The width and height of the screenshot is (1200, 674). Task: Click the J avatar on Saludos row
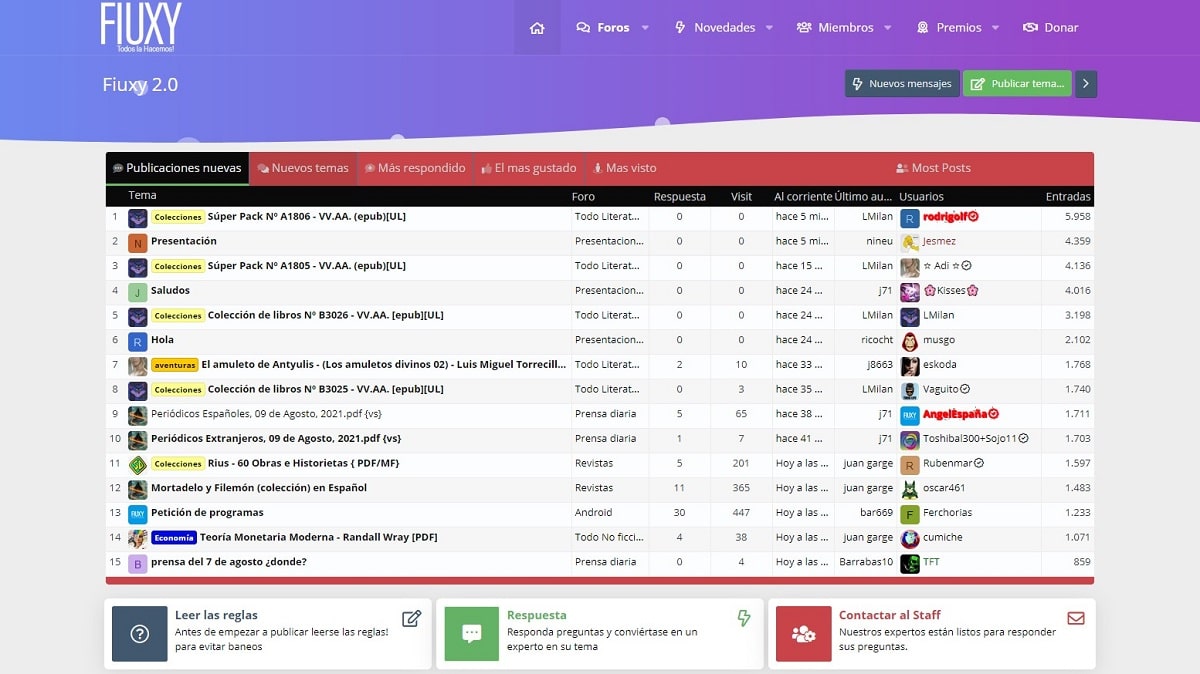[138, 292]
